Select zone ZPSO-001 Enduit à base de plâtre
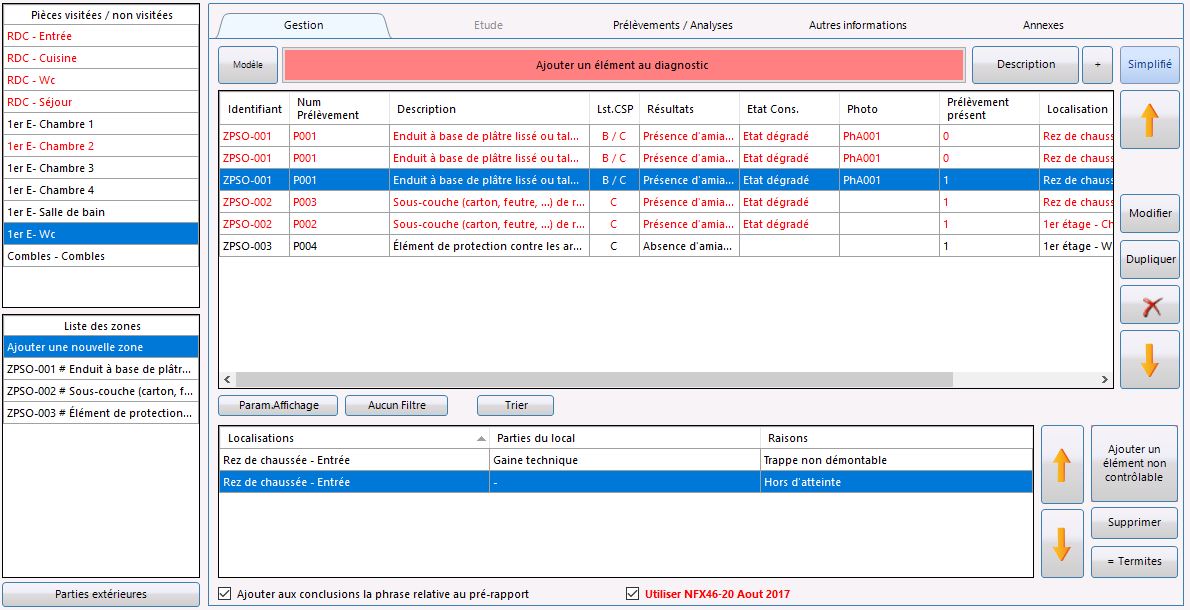This screenshot has width=1190, height=610. (x=101, y=369)
